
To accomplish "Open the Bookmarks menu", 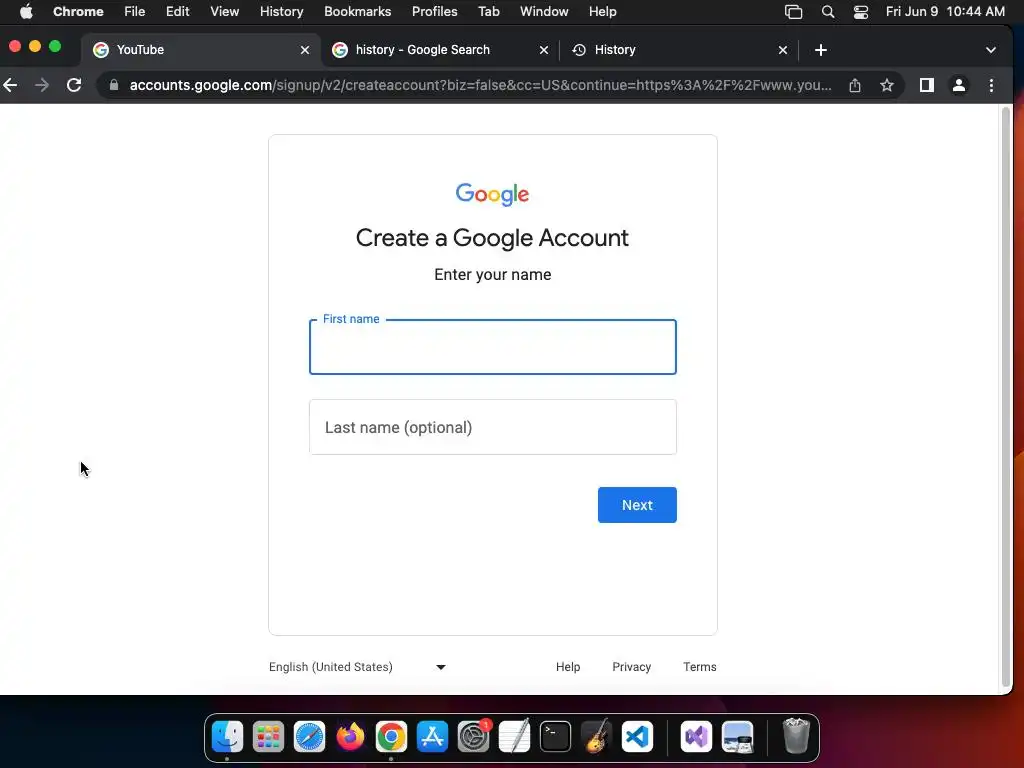I will click(357, 11).
